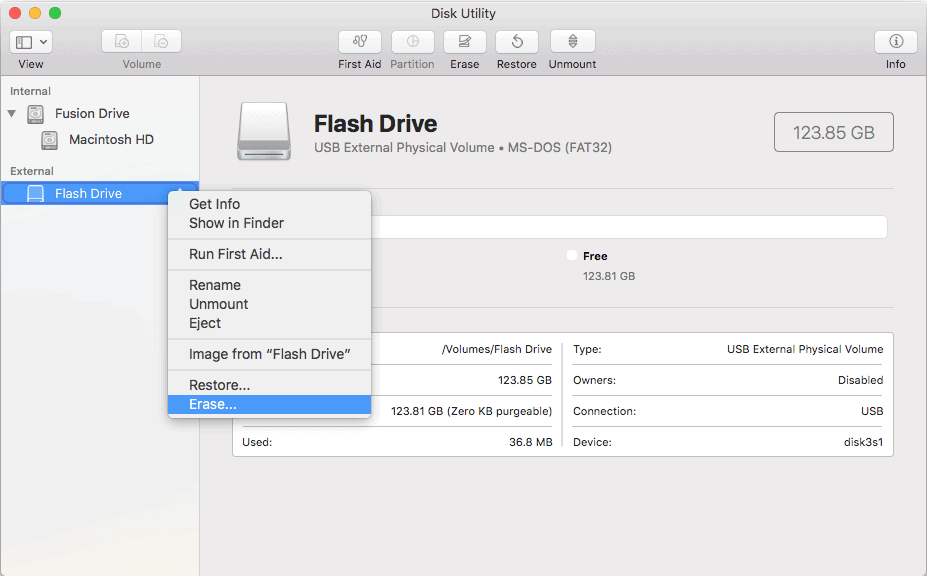Image resolution: width=927 pixels, height=576 pixels.
Task: Pick Rename from the context menu
Action: click(270, 285)
